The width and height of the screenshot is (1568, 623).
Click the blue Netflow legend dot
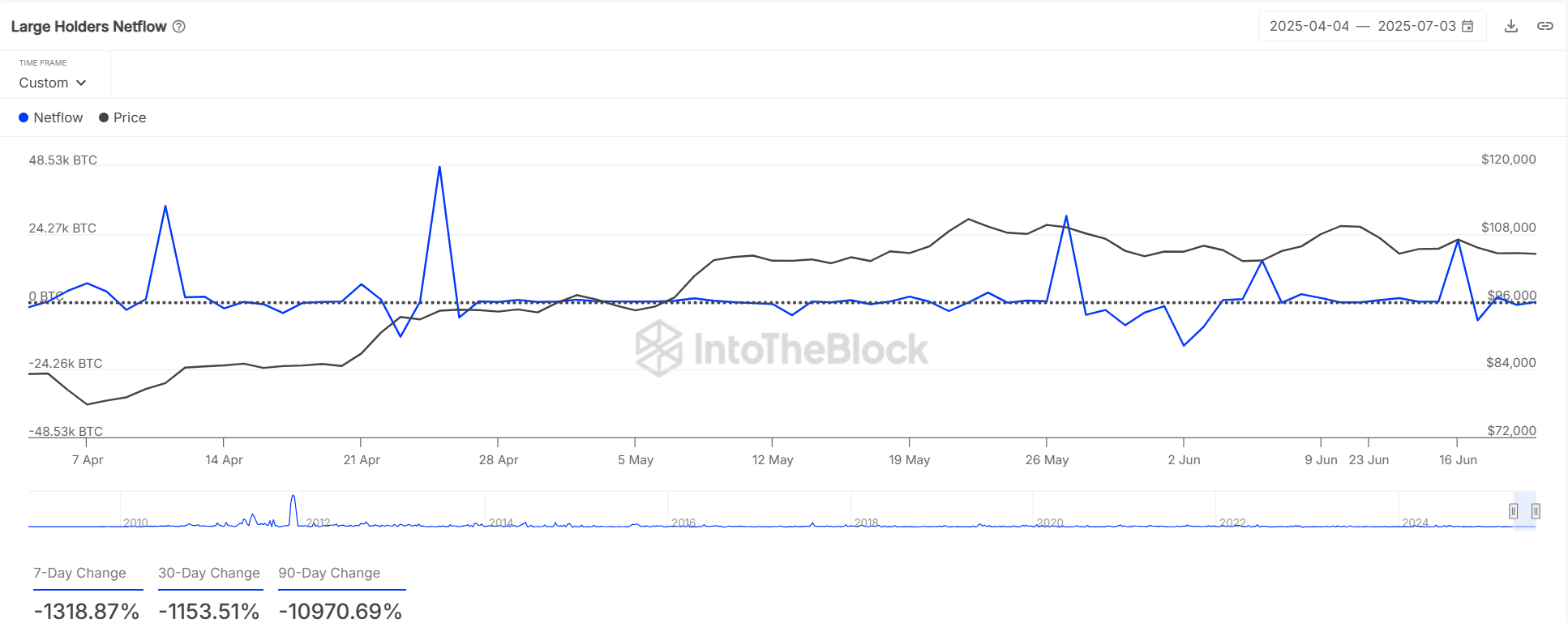click(24, 117)
